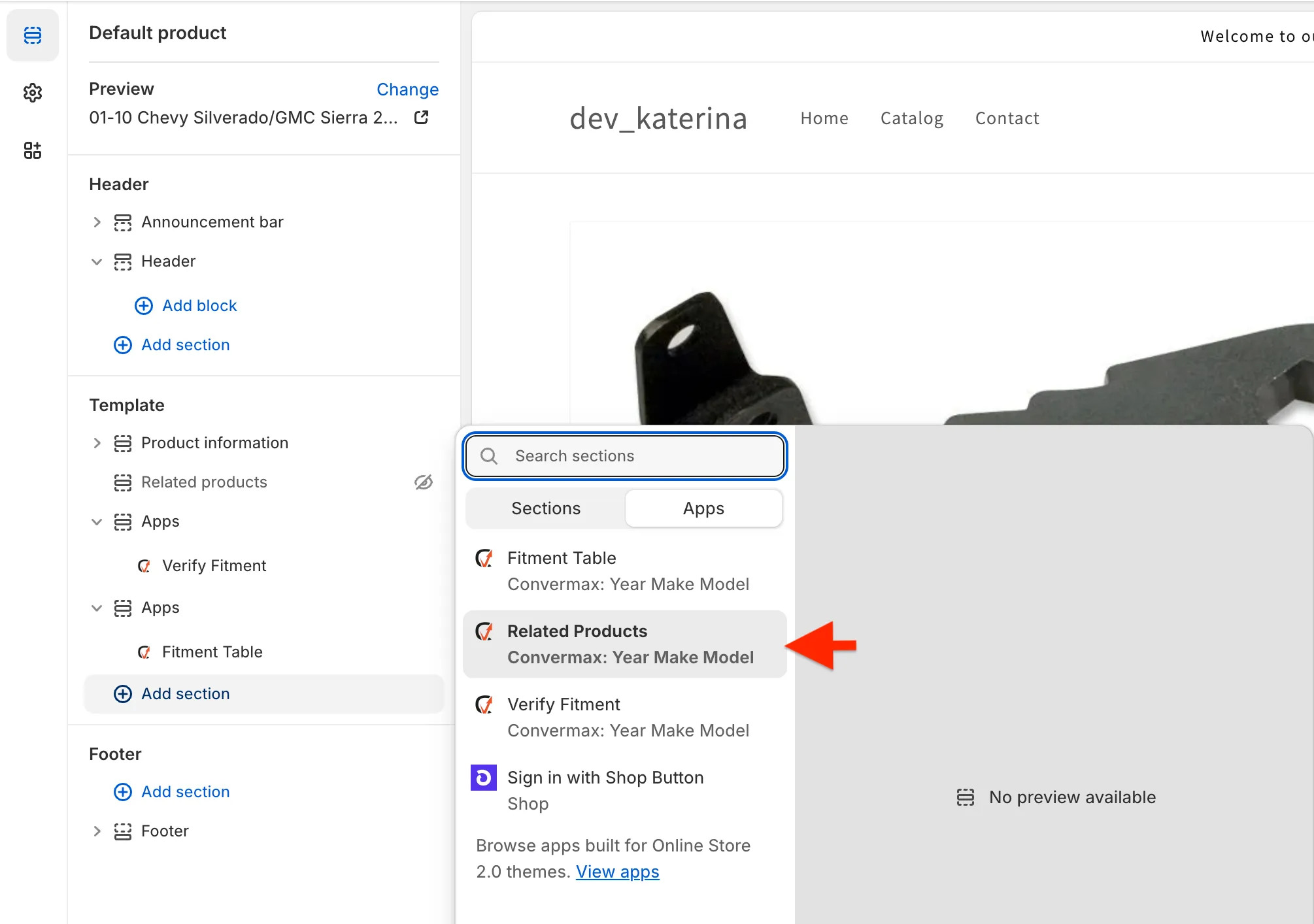Click the Announcement bar section icon
The height and width of the screenshot is (924, 1314).
point(123,223)
